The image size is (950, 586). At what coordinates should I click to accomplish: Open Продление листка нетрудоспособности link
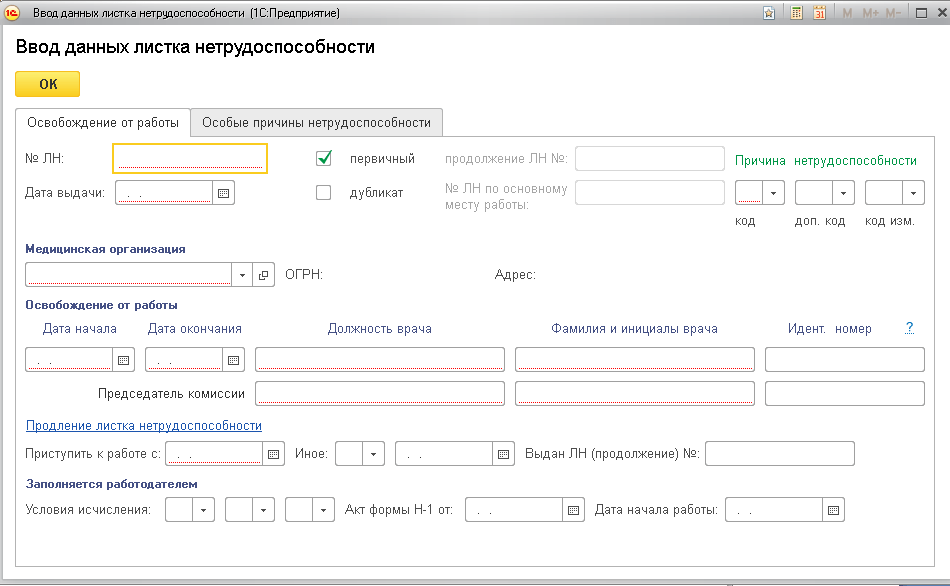coord(143,426)
